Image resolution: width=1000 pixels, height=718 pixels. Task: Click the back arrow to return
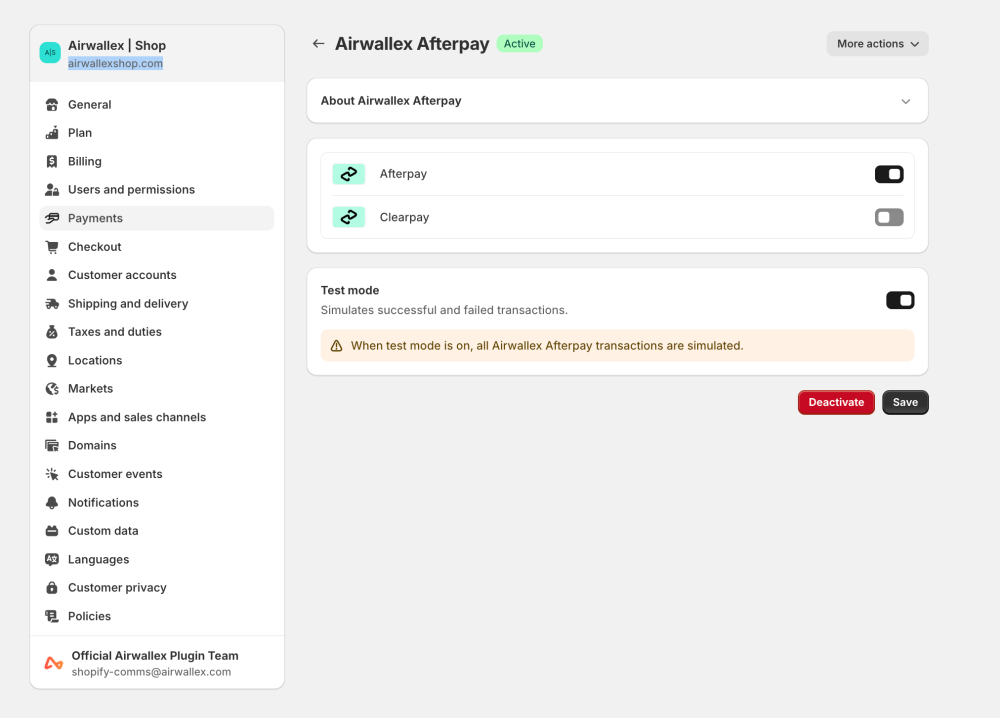tap(318, 43)
